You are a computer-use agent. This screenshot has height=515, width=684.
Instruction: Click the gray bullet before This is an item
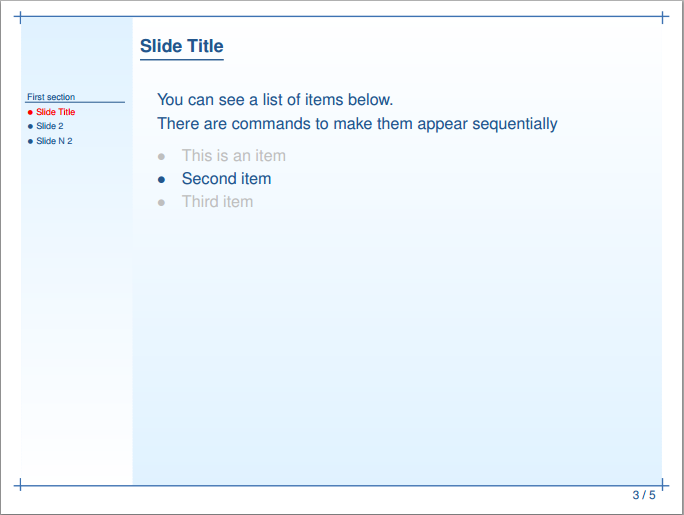(x=162, y=156)
